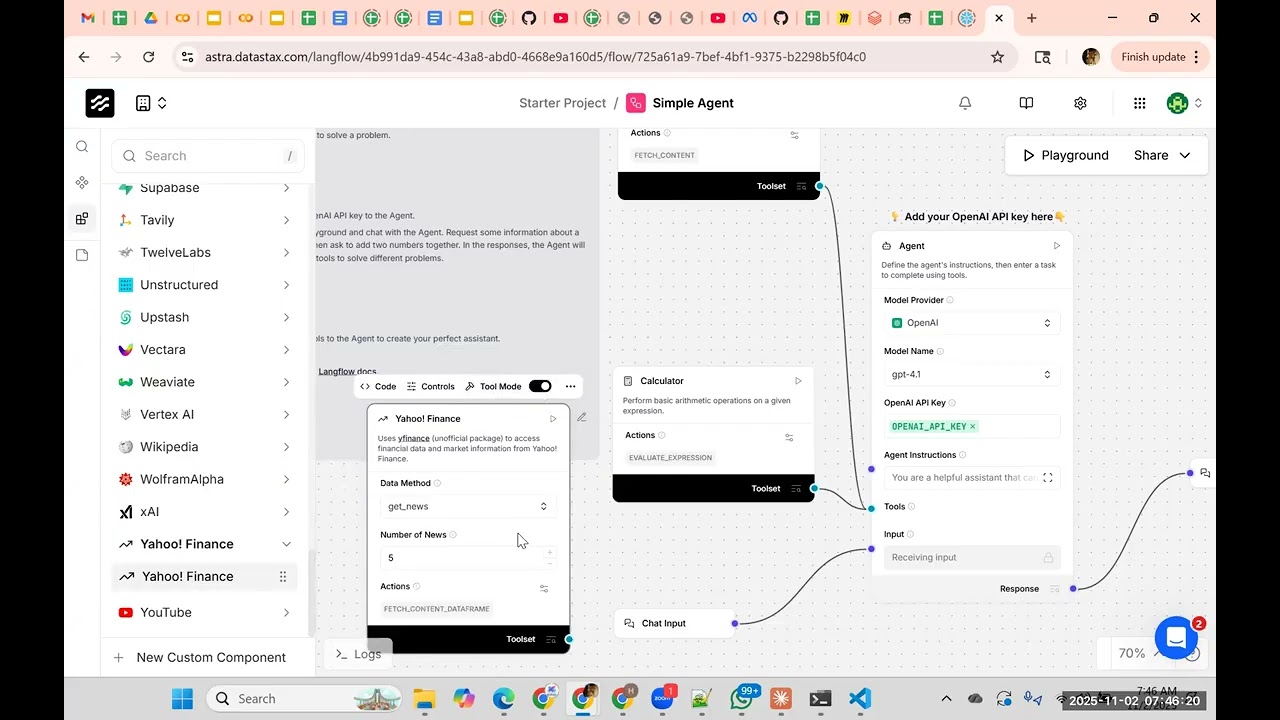The image size is (1280, 720).
Task: Expand the WolframAlpha bundle
Action: point(286,479)
